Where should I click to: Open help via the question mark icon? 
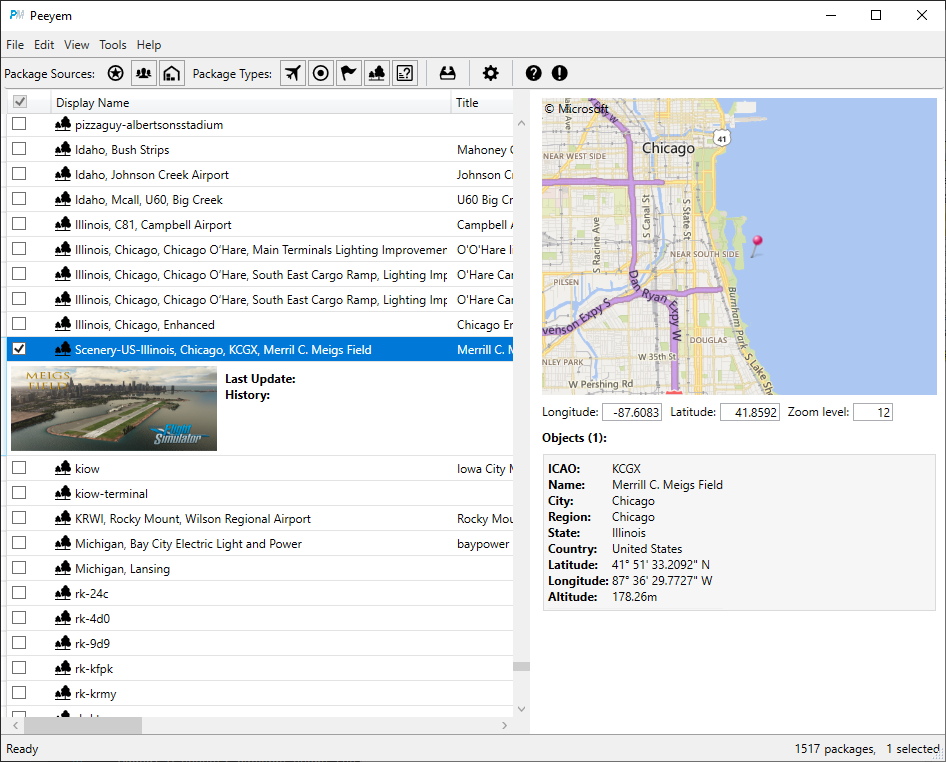533,74
